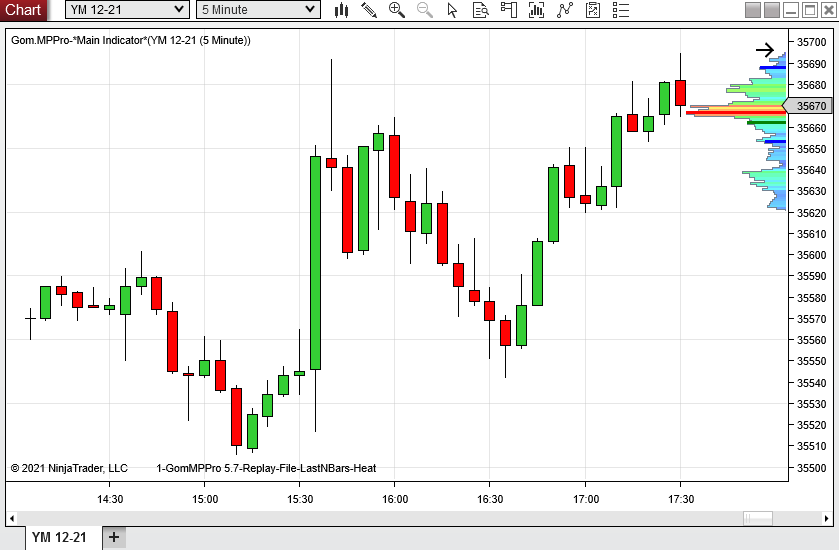Click the 35670 current price marker
Viewport: 839px width, 550px height.
coord(808,106)
